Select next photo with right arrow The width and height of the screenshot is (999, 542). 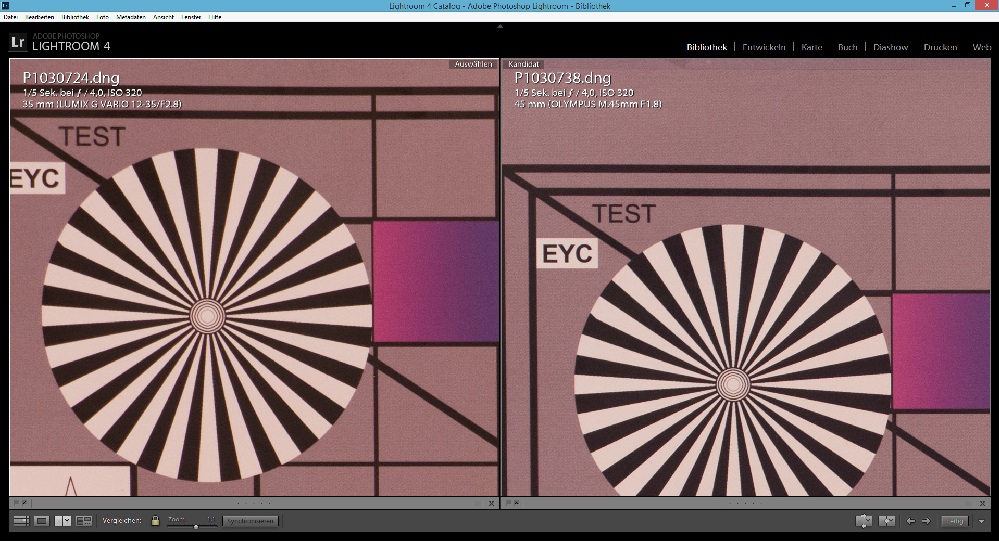point(925,521)
